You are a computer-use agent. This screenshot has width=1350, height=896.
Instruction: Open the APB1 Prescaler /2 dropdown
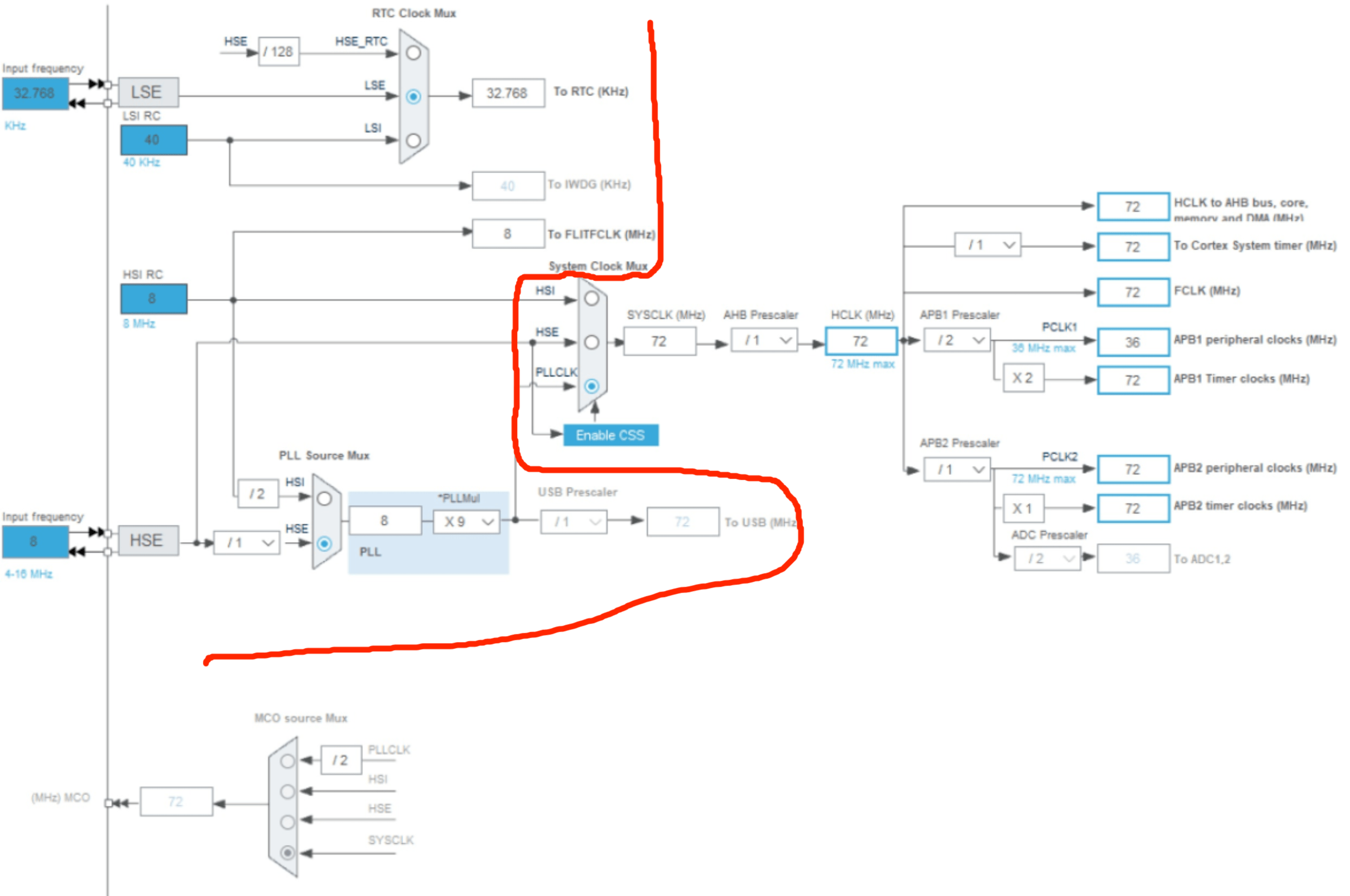coord(957,341)
